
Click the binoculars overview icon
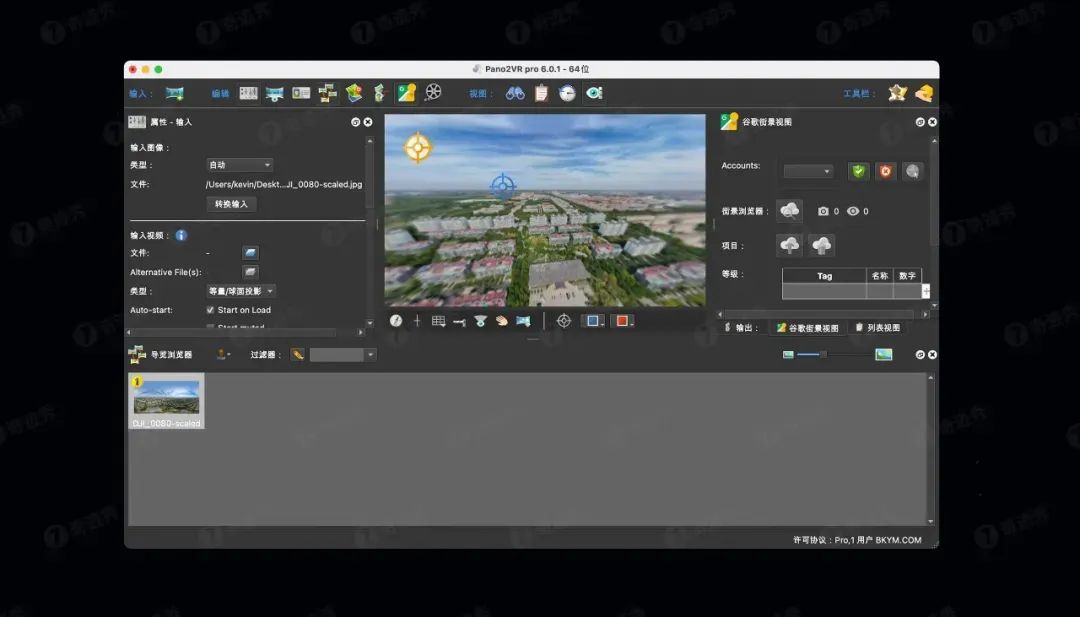[x=515, y=93]
